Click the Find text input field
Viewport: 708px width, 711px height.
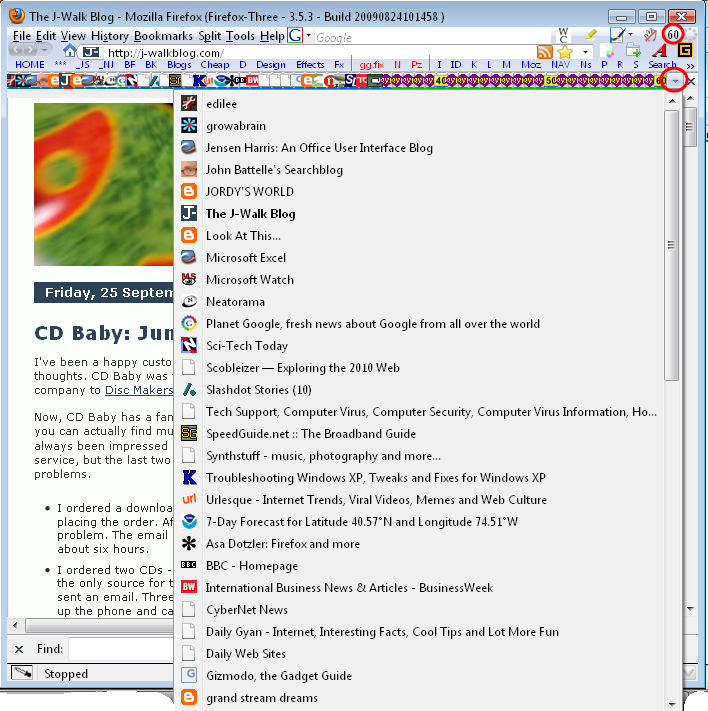pyautogui.click(x=122, y=649)
